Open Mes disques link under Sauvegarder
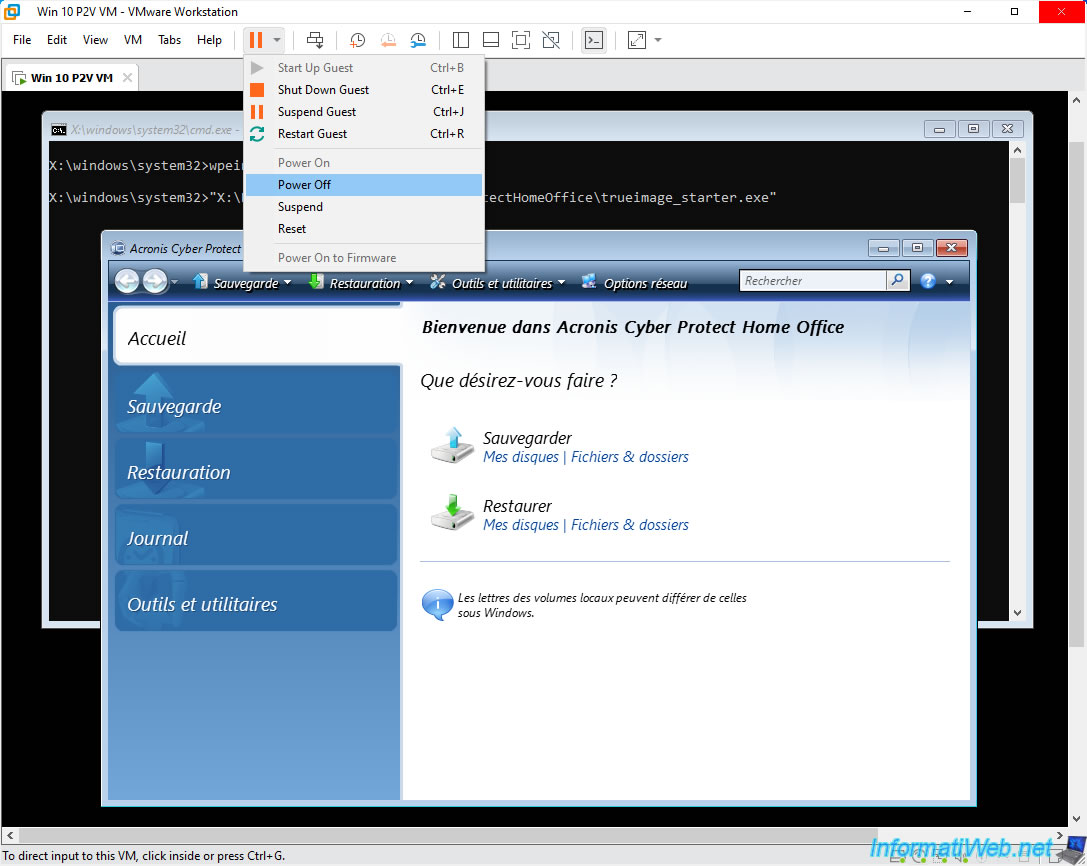Viewport: 1087px width, 866px height. (521, 457)
